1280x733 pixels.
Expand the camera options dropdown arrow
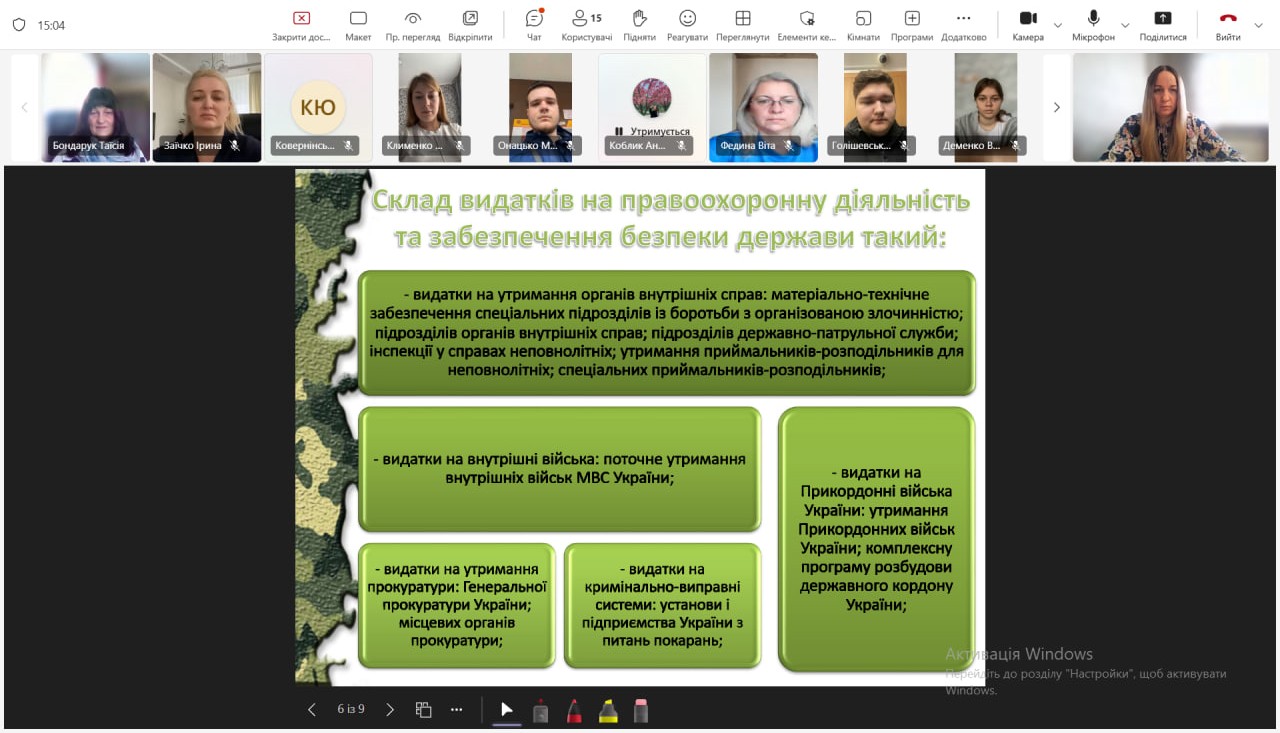click(x=1058, y=26)
